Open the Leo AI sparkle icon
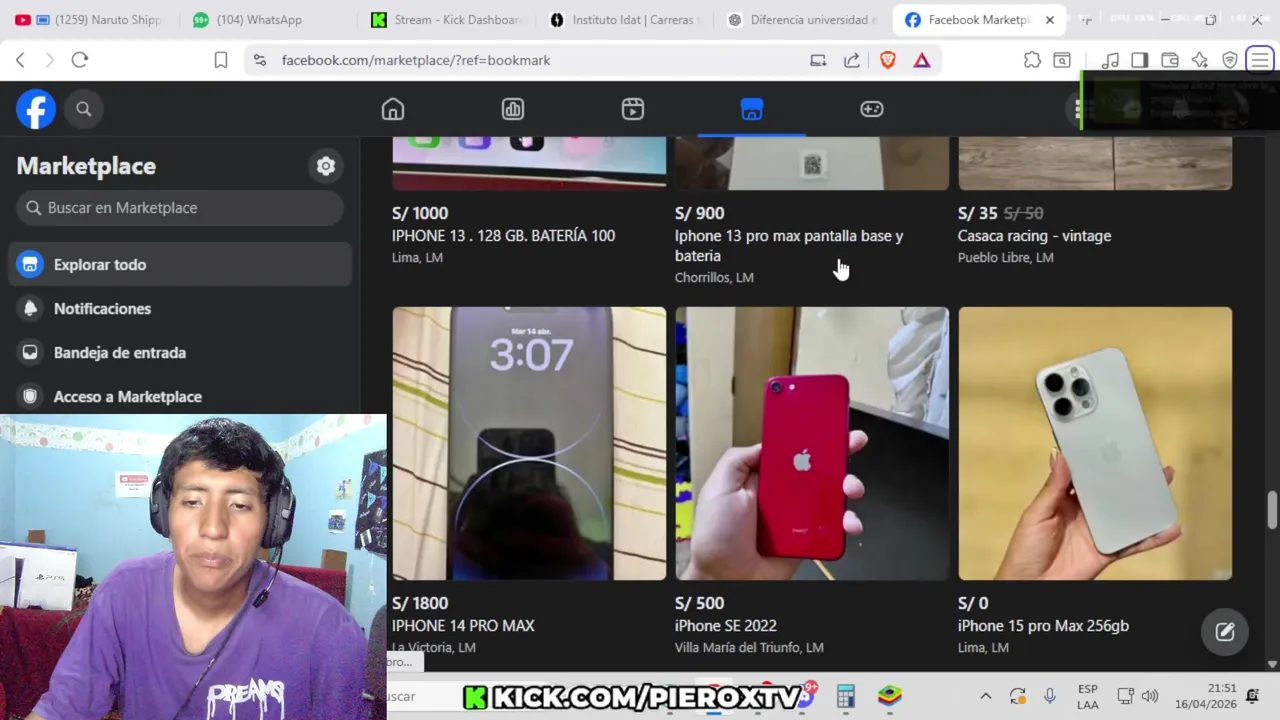 (1200, 60)
